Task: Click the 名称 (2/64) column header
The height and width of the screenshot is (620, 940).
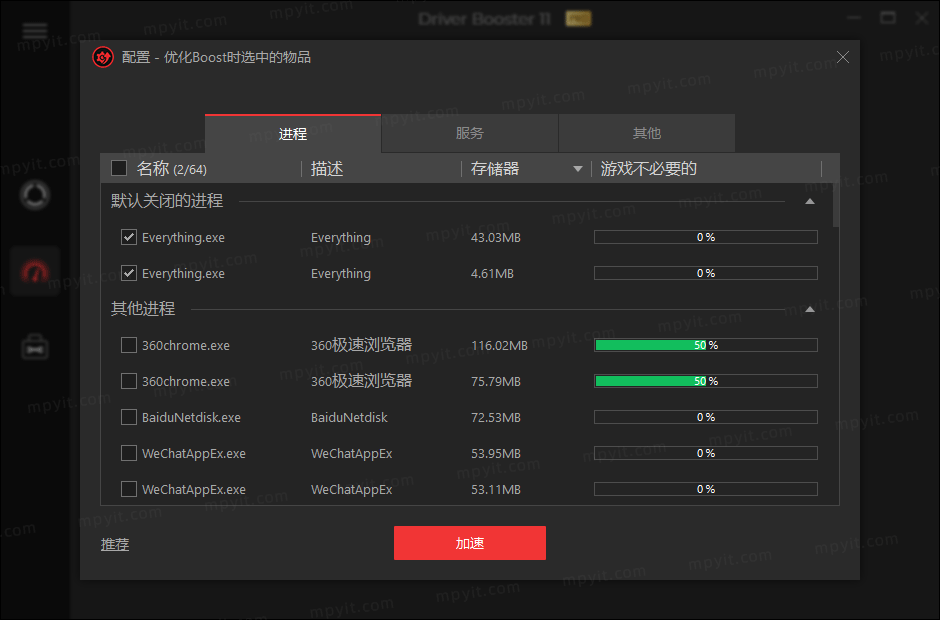Action: click(171, 169)
